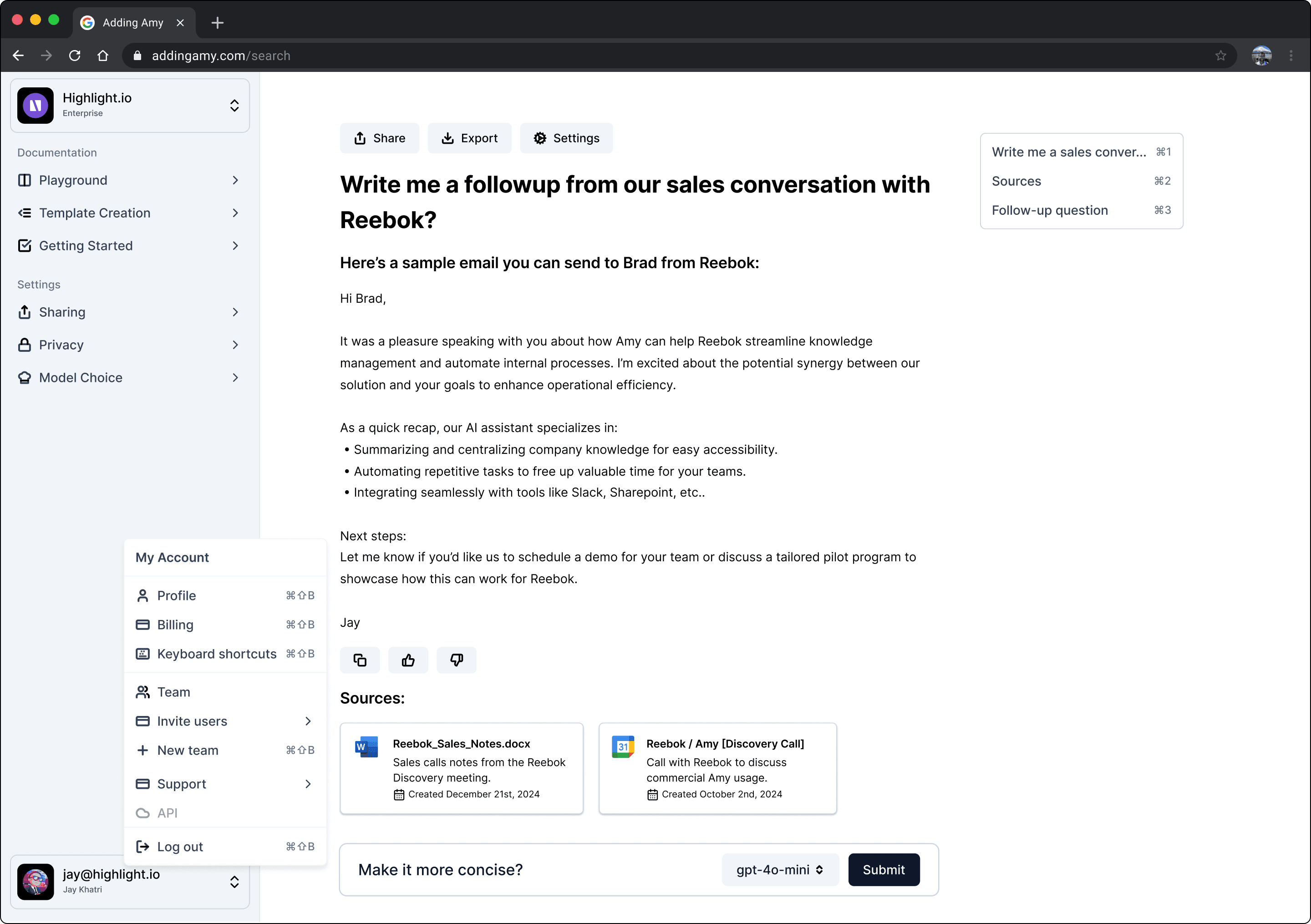Screen dimensions: 1311x924
Task: Open the Reebok / Amy [Discovery Call] title
Action: click(x=725, y=744)
